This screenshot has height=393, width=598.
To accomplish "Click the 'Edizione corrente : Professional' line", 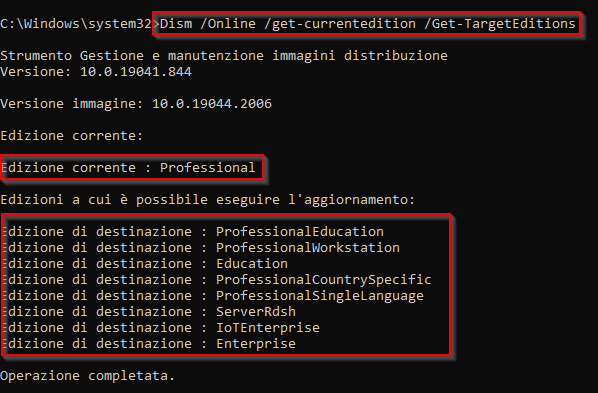I will [x=128, y=168].
